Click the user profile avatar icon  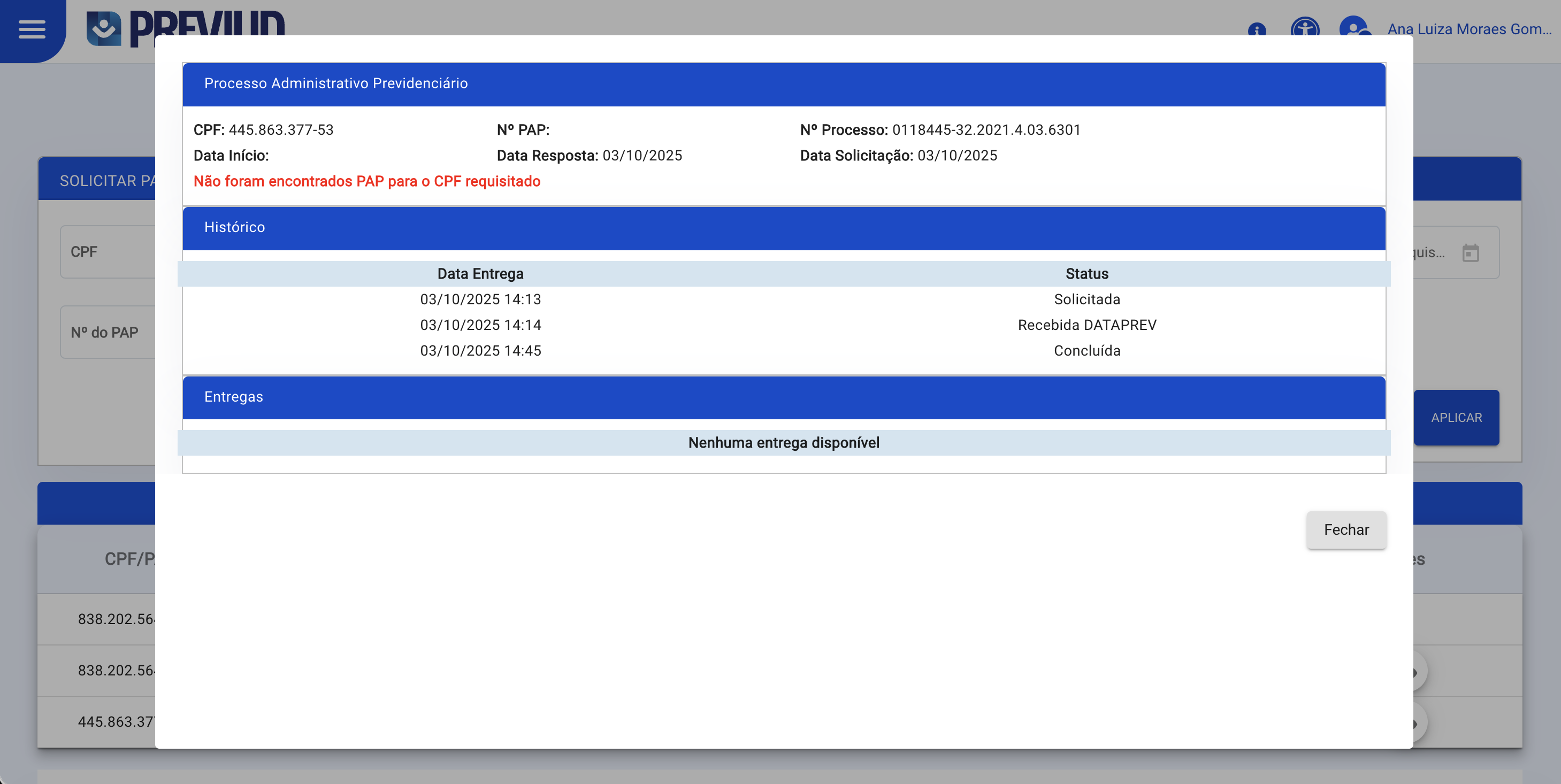[1354, 28]
